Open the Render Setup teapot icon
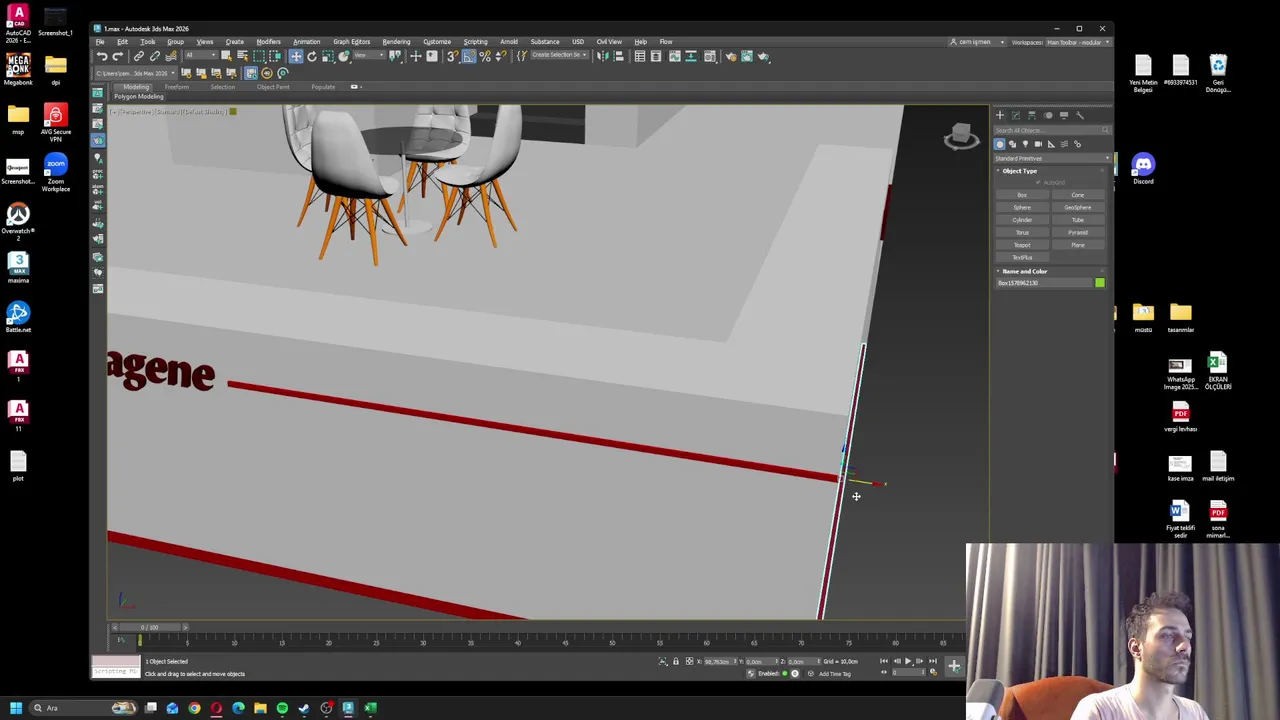 731,56
